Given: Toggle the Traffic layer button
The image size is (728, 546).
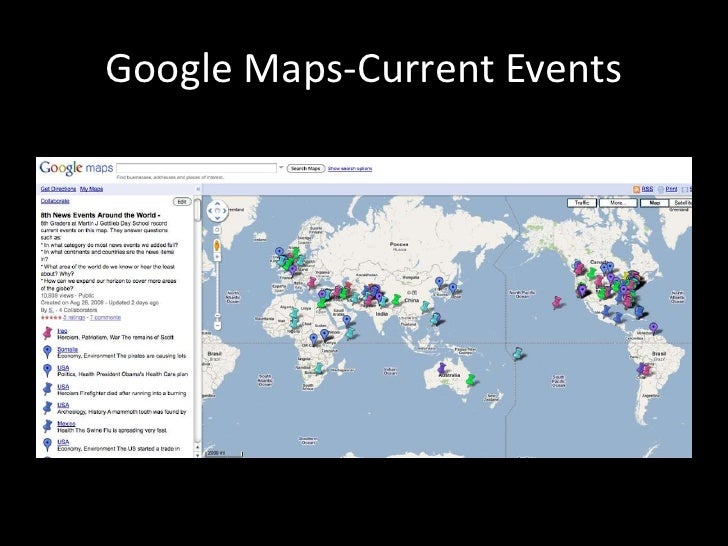Looking at the screenshot, I should coord(582,203).
